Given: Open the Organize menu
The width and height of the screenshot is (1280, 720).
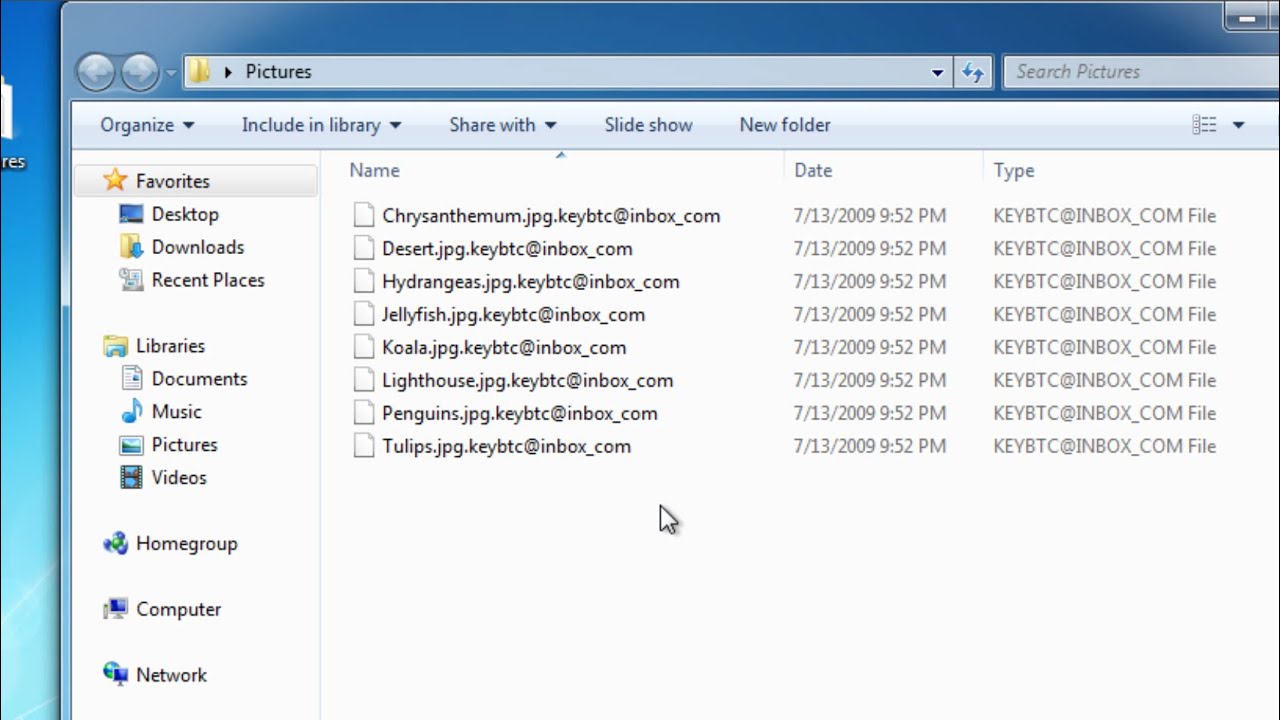Looking at the screenshot, I should [147, 125].
